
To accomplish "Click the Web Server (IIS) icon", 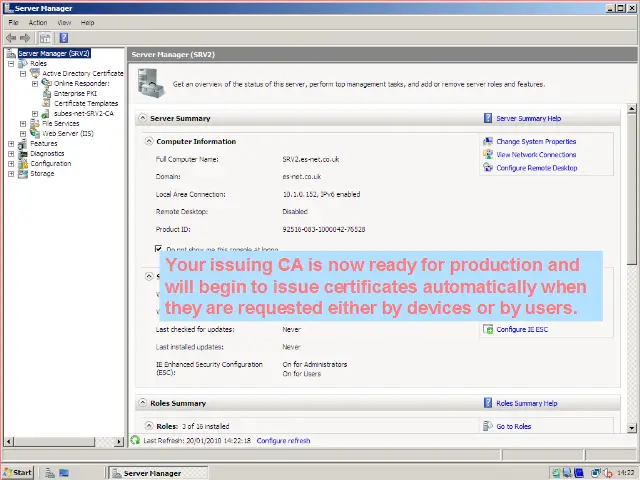I will (x=35, y=133).
